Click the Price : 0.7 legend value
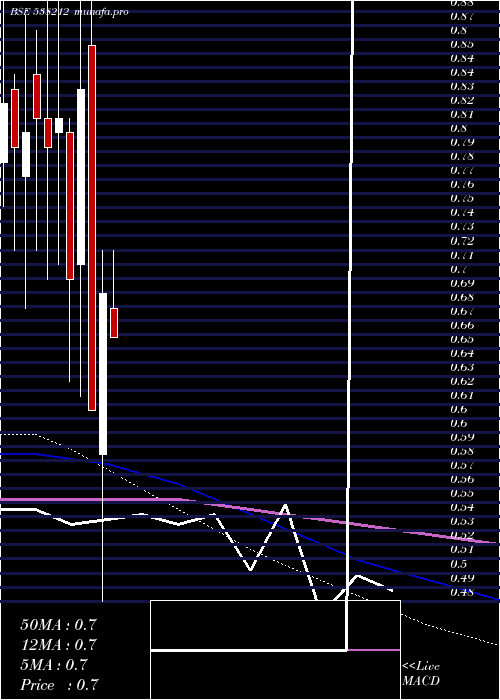The image size is (500, 700). pyautogui.click(x=59, y=685)
